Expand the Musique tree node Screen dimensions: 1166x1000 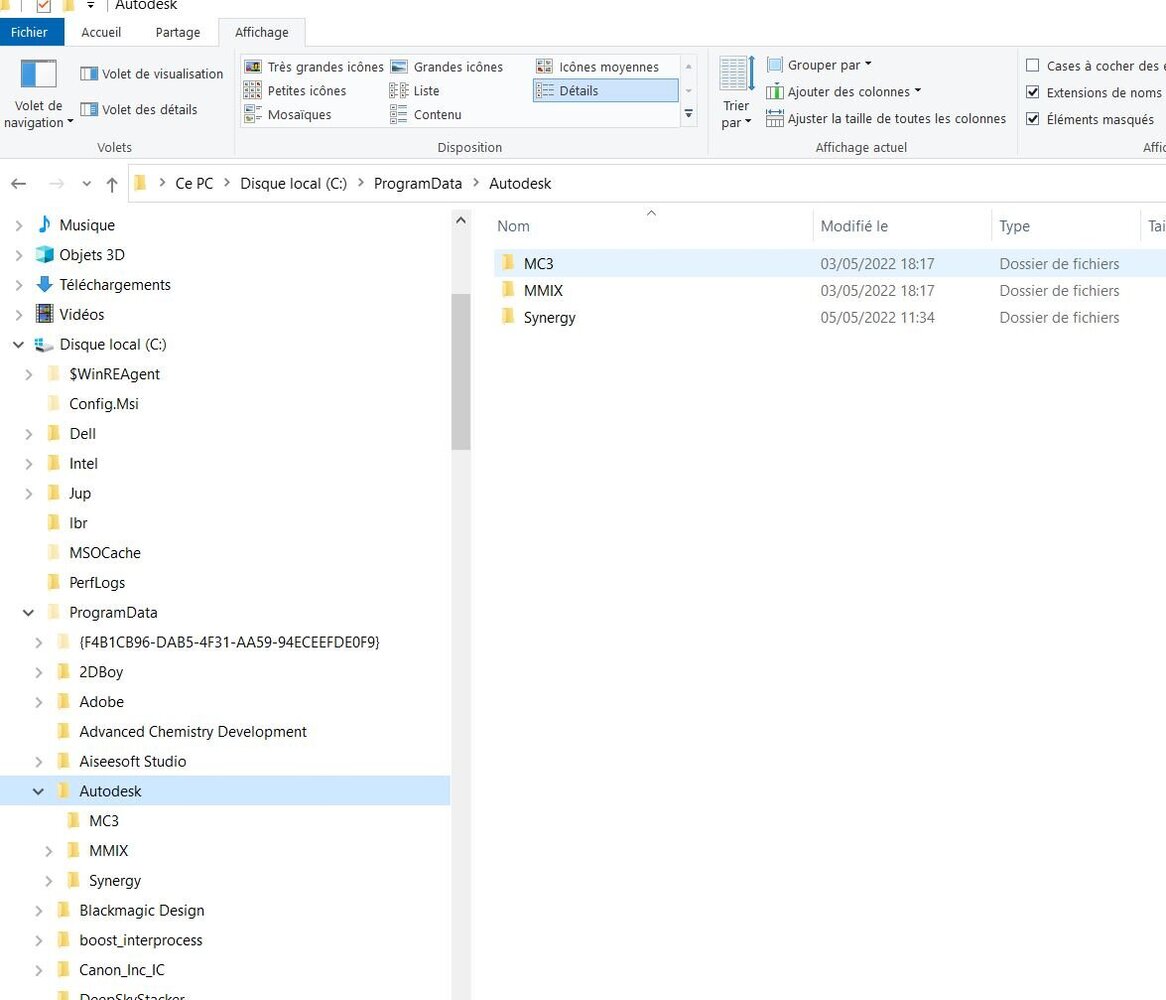(x=19, y=225)
